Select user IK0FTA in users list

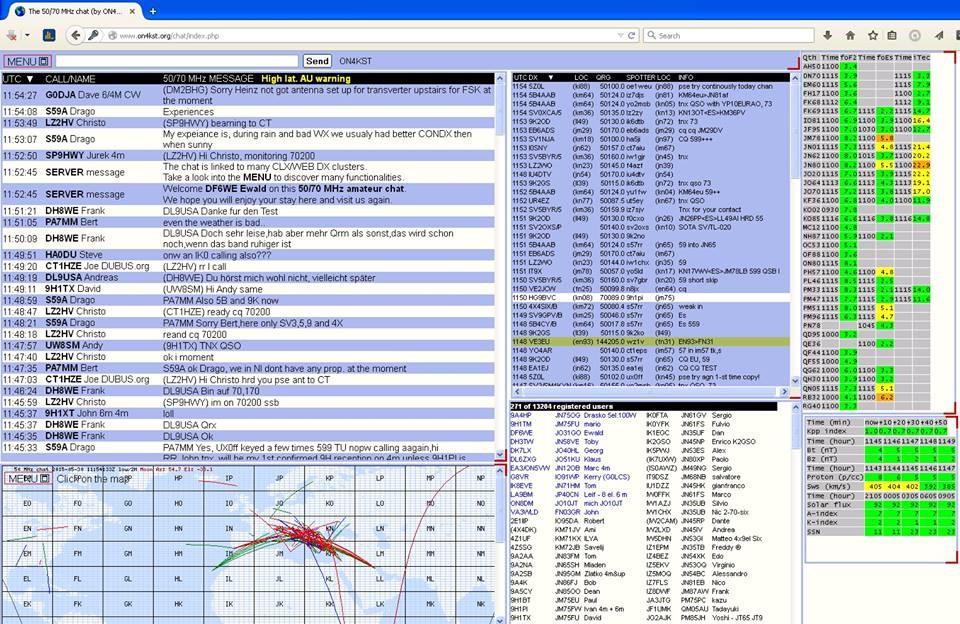tap(657, 415)
